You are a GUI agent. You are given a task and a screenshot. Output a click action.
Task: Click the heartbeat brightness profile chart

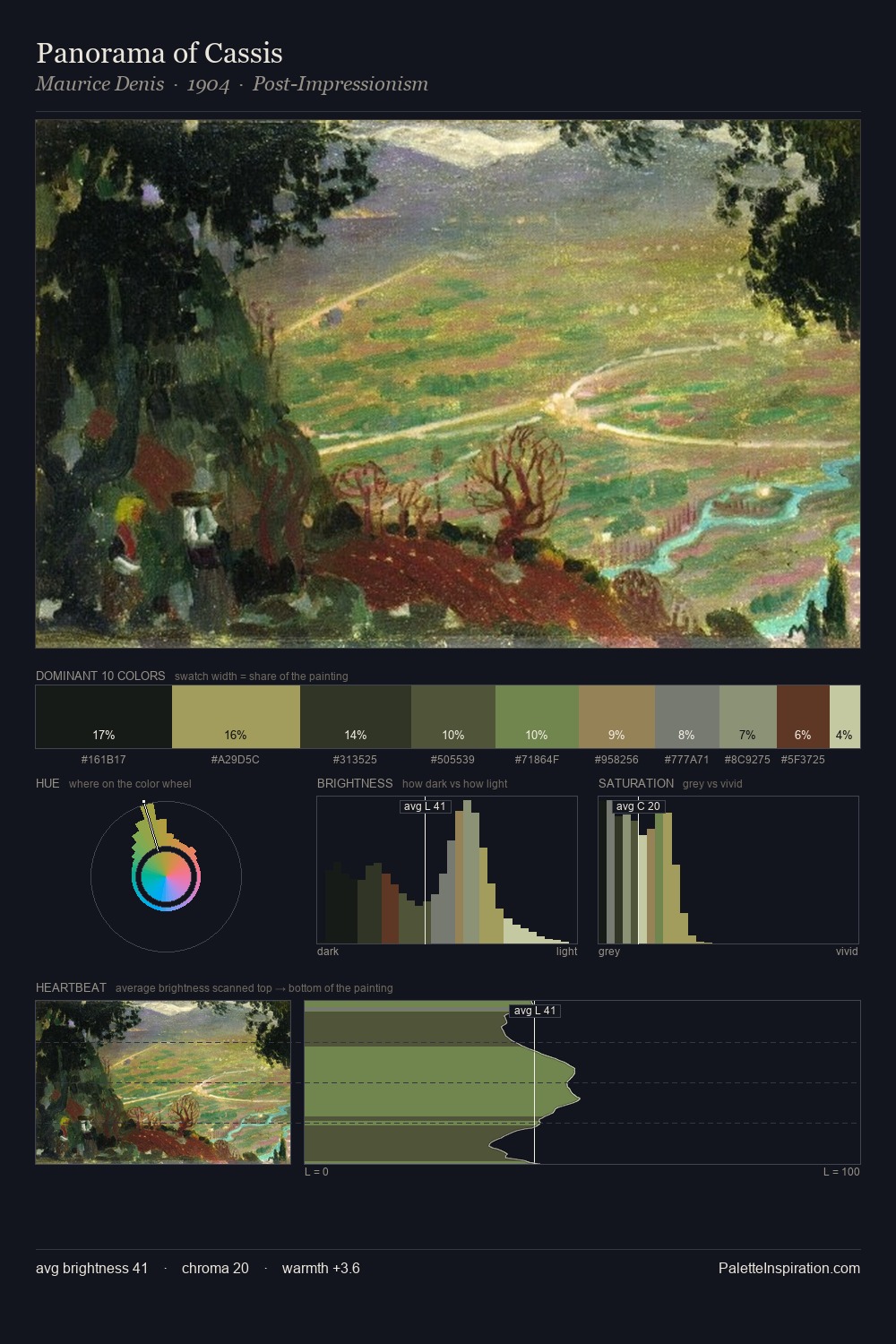(582, 1082)
